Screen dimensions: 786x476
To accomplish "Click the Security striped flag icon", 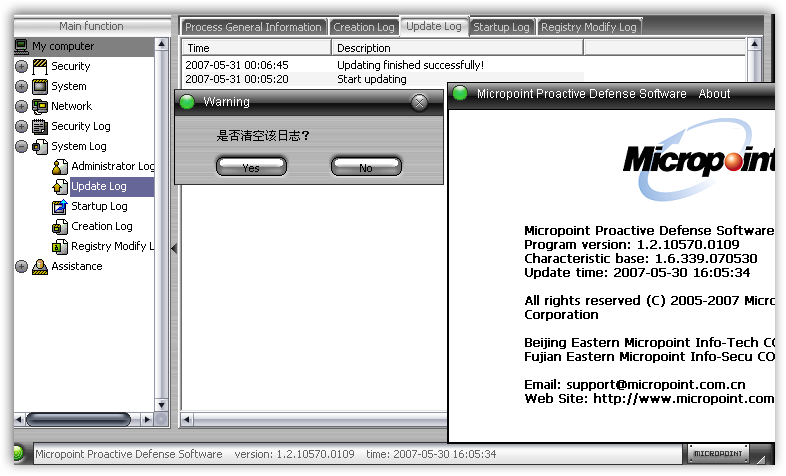I will click(x=40, y=66).
